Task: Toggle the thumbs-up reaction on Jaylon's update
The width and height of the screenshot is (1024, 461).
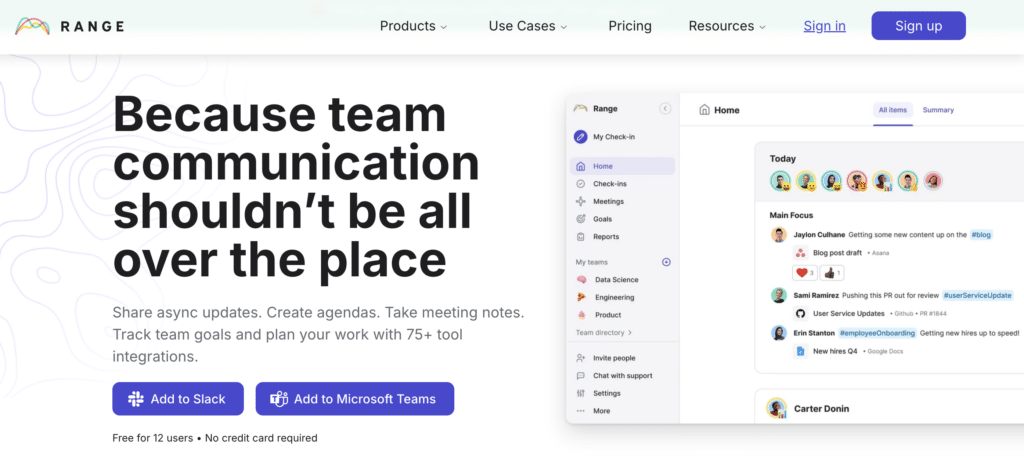Action: point(832,273)
